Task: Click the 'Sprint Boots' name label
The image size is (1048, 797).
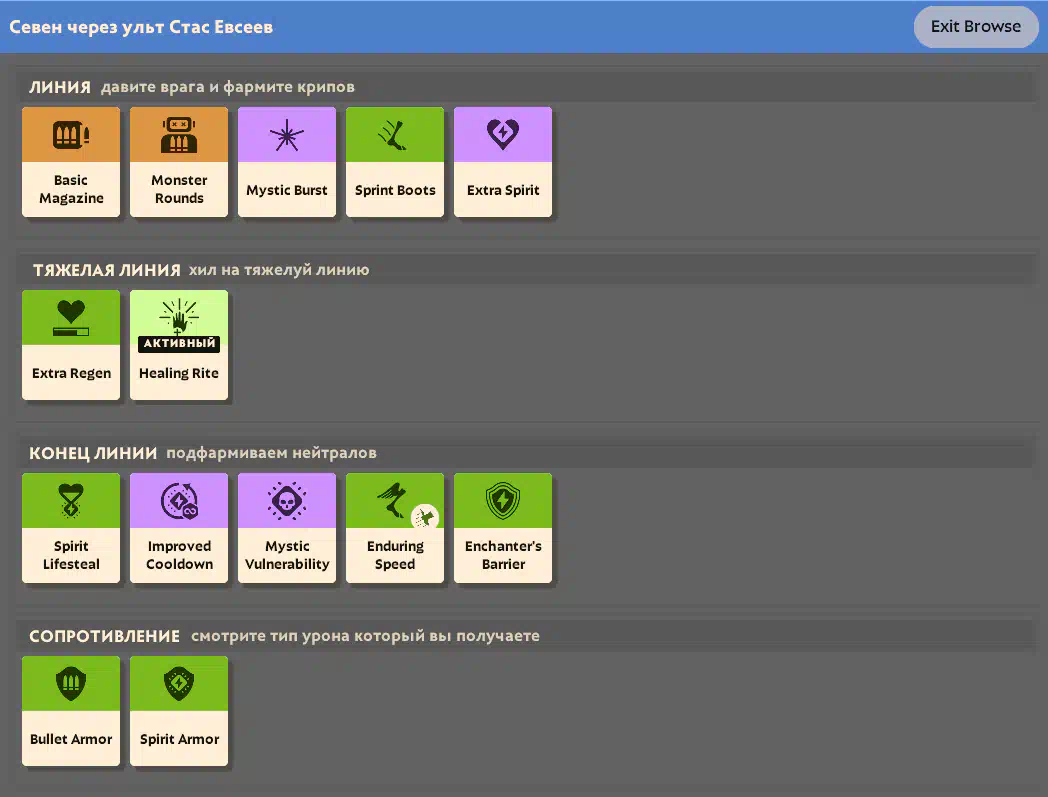Action: (x=395, y=190)
